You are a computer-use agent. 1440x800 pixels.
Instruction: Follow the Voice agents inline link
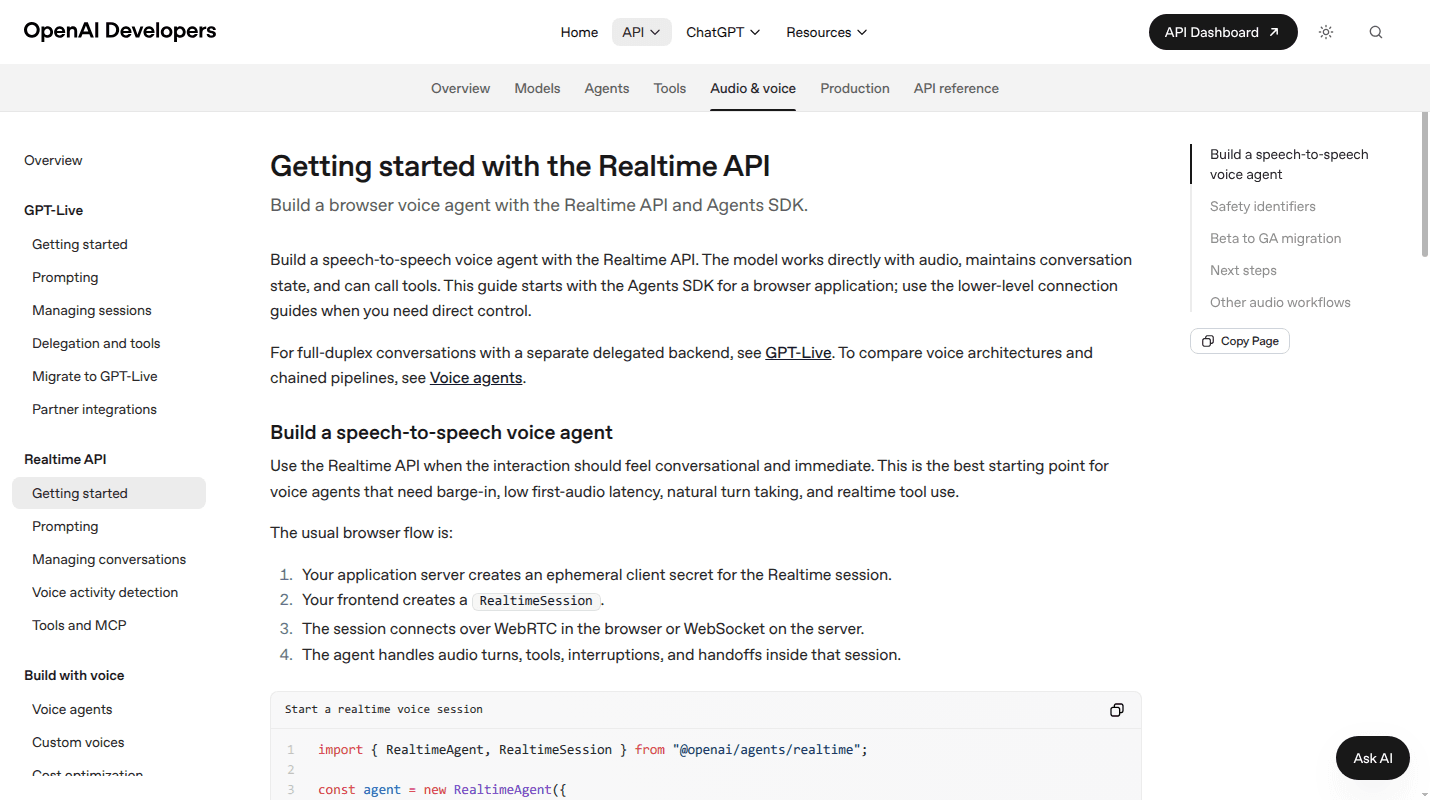point(476,378)
